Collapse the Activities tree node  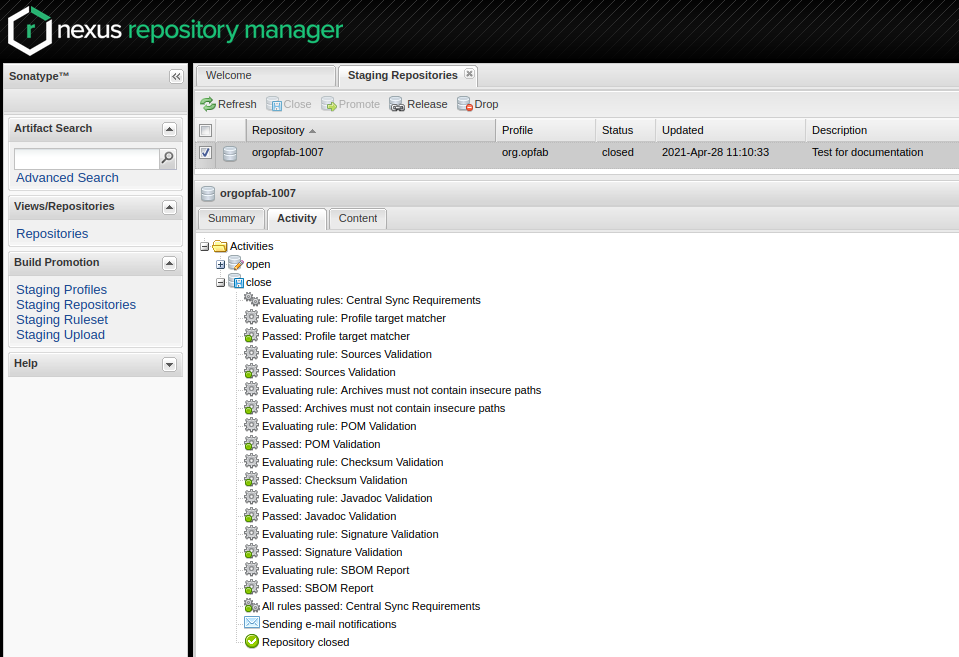point(204,247)
